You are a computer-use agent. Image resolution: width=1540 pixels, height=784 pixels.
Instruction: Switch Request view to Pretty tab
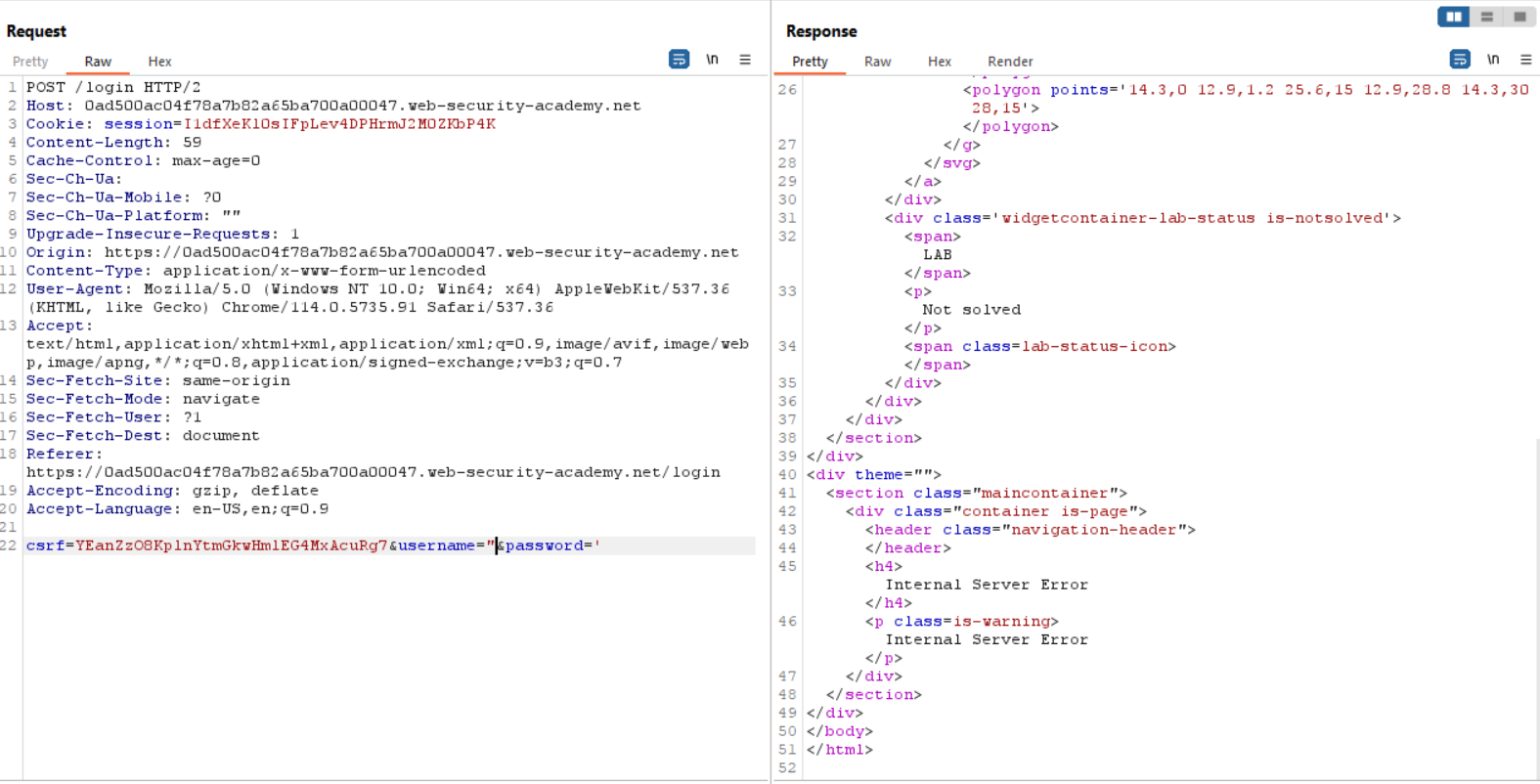(x=30, y=62)
